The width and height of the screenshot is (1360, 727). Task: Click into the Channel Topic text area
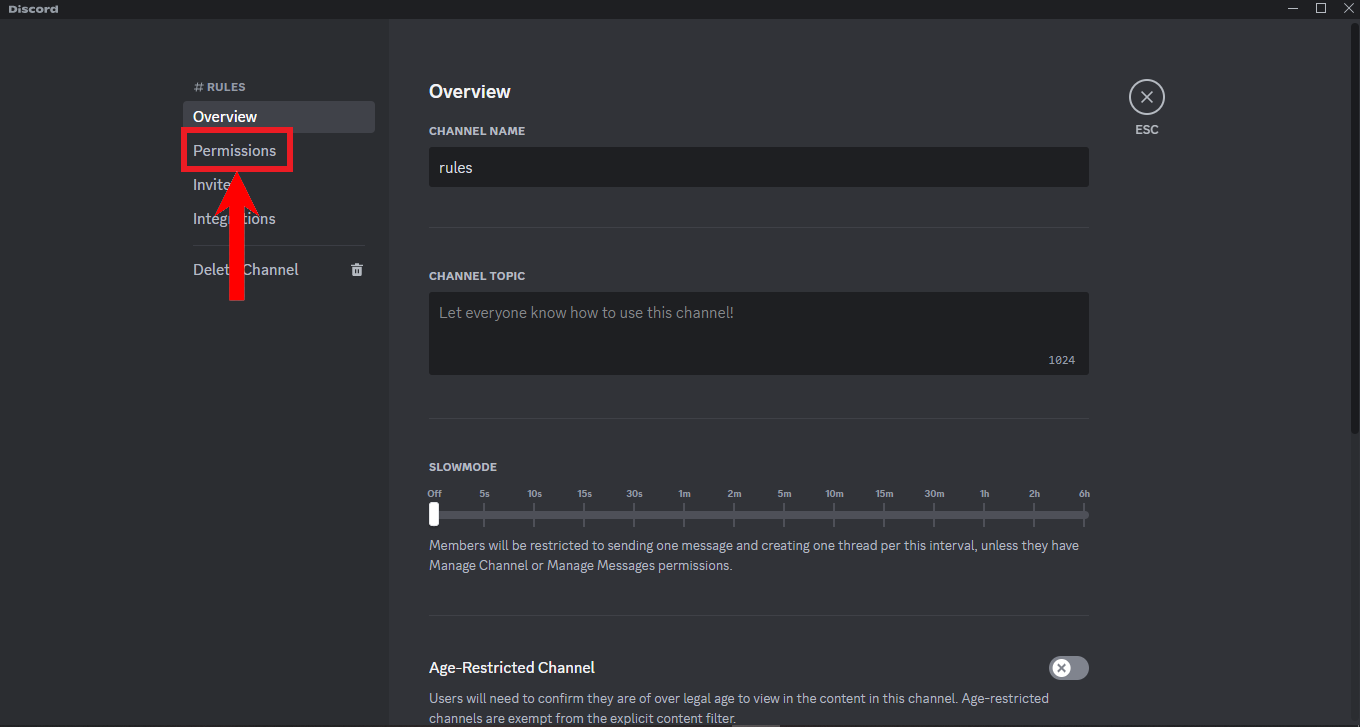coord(758,333)
